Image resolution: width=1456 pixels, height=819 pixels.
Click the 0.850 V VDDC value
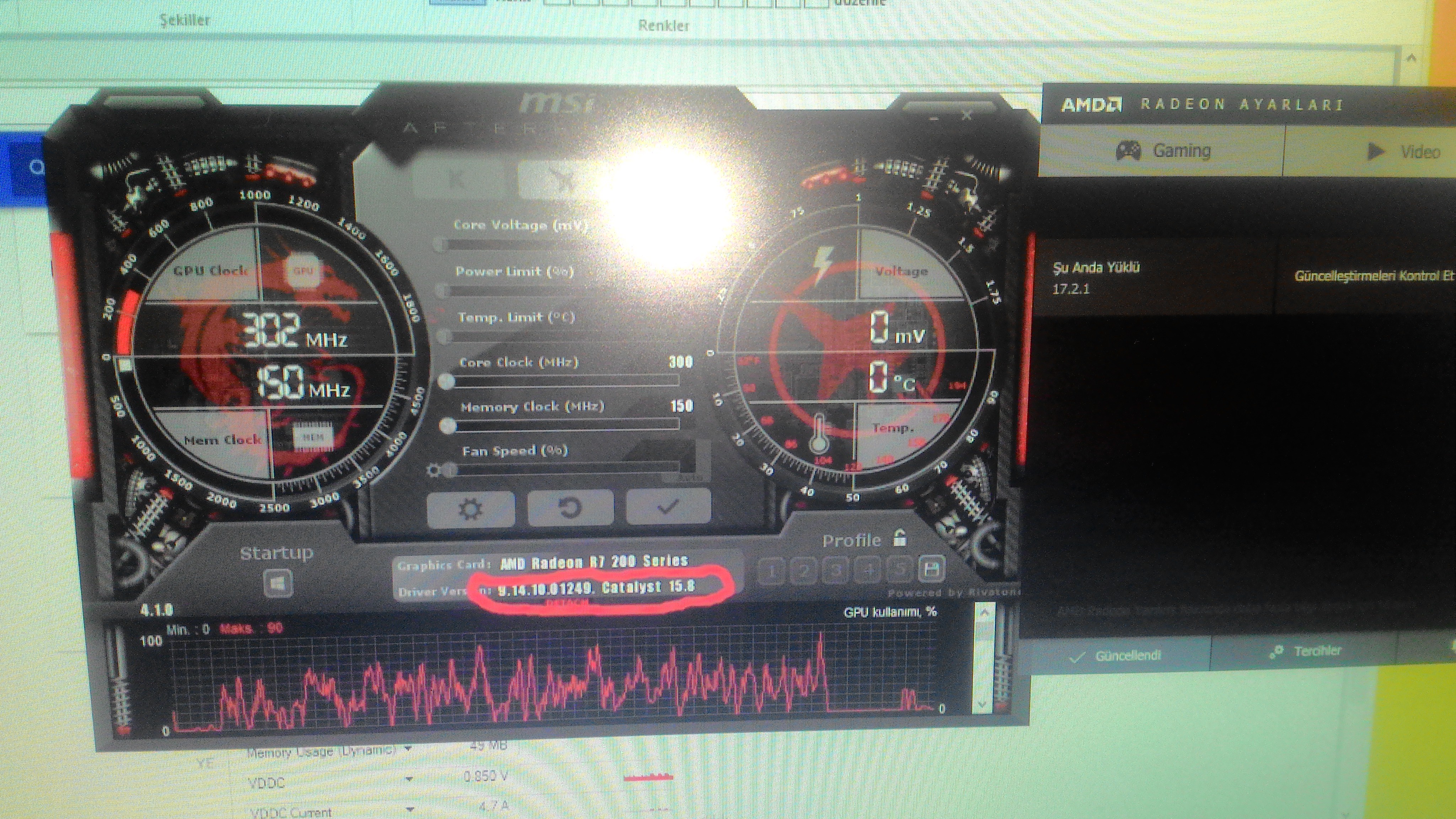pos(485,776)
